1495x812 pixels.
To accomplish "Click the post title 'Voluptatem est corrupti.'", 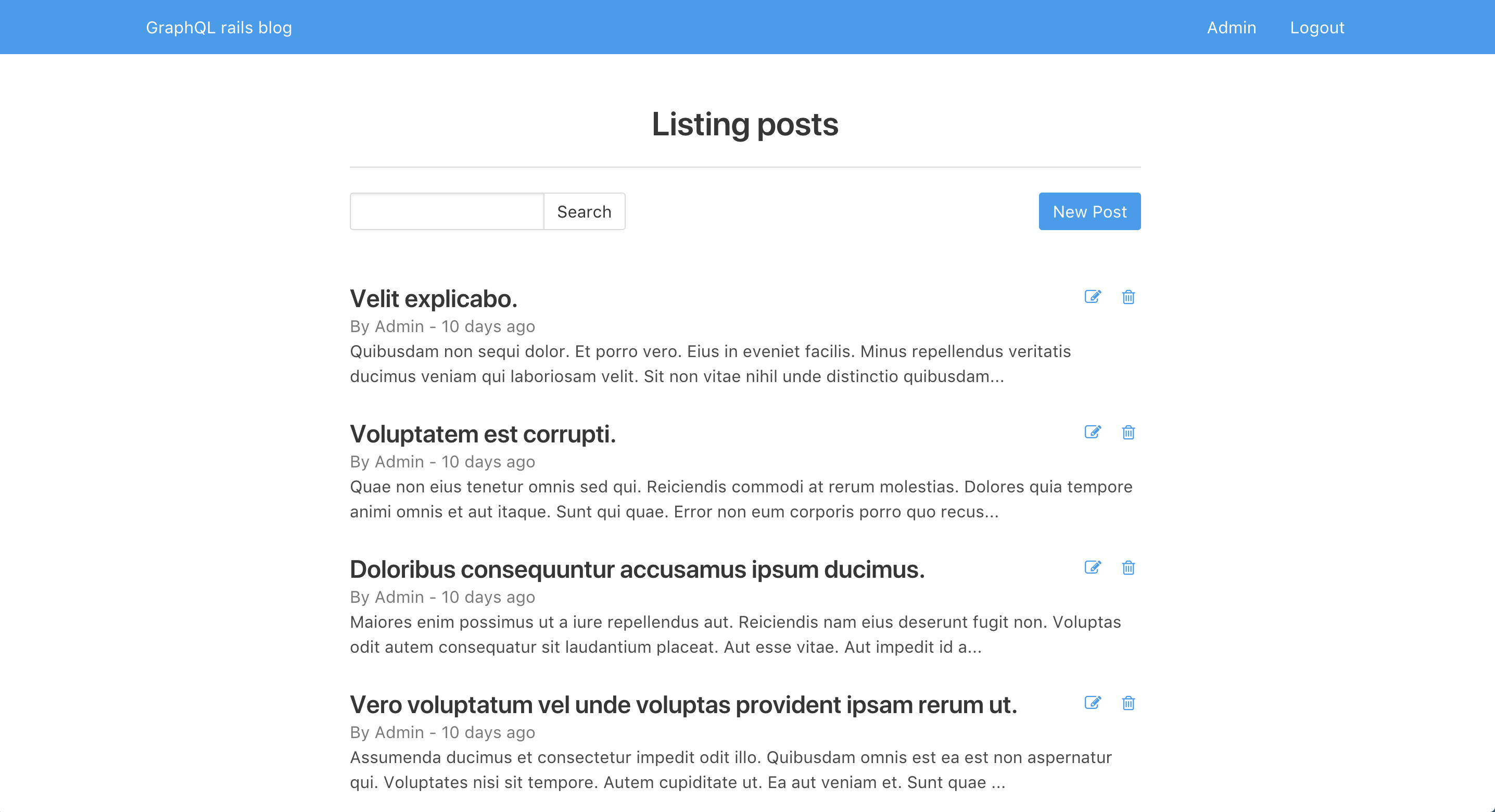I will click(482, 433).
